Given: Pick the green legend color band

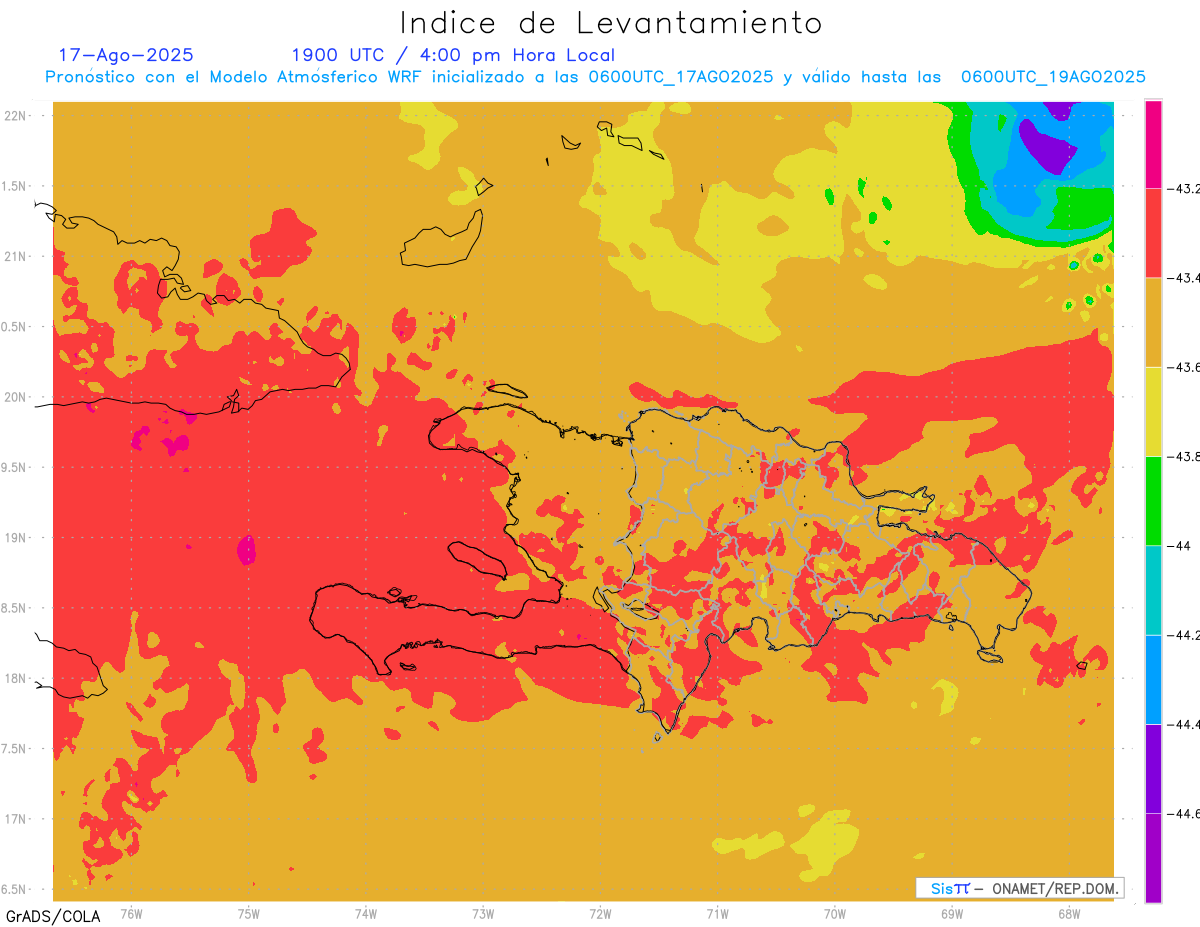Looking at the screenshot, I should [1153, 500].
